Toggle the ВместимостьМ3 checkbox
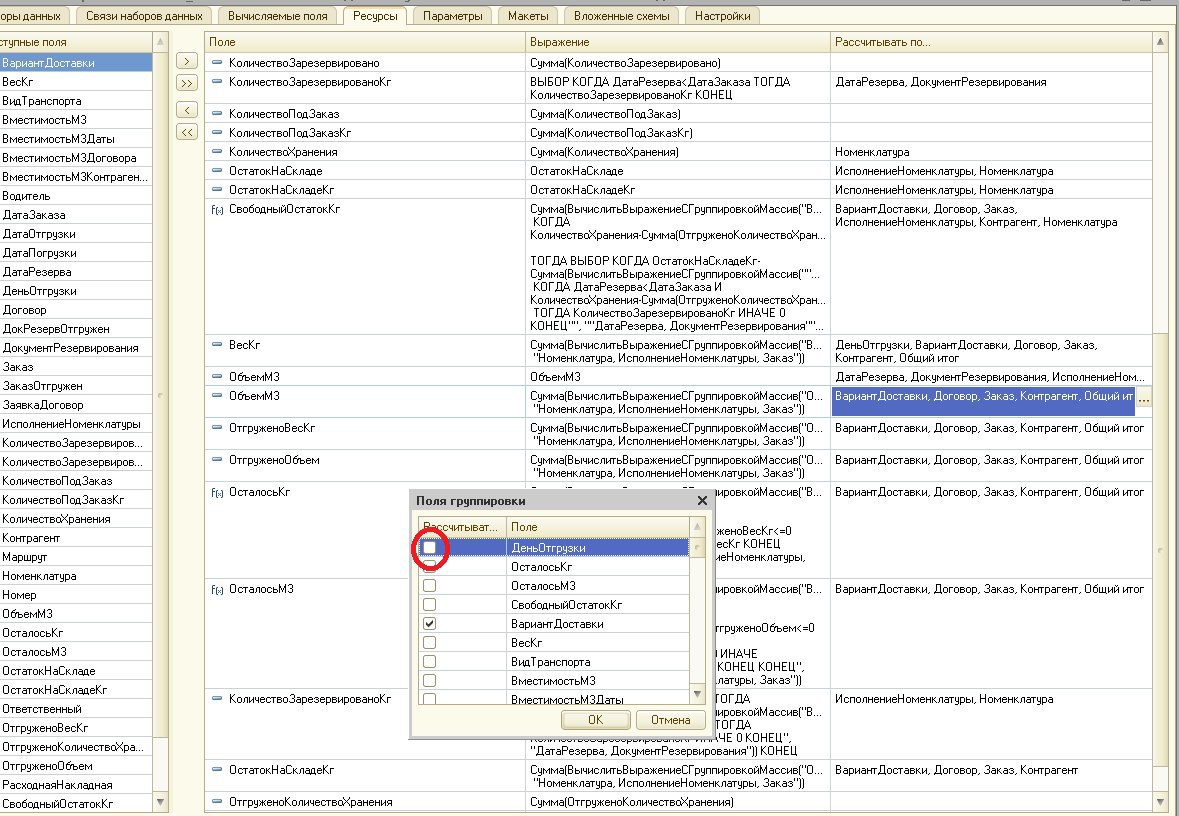Screen dimensions: 1179x816 point(429,681)
